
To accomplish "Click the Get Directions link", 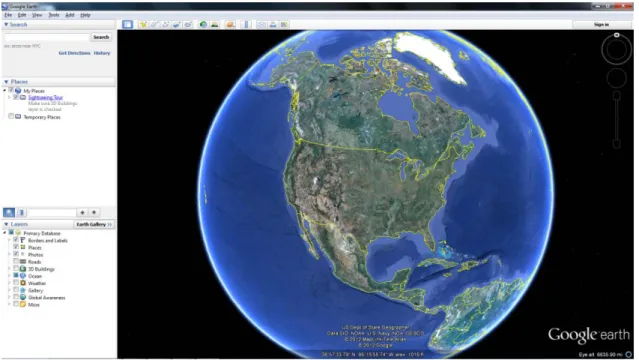I will [x=75, y=53].
